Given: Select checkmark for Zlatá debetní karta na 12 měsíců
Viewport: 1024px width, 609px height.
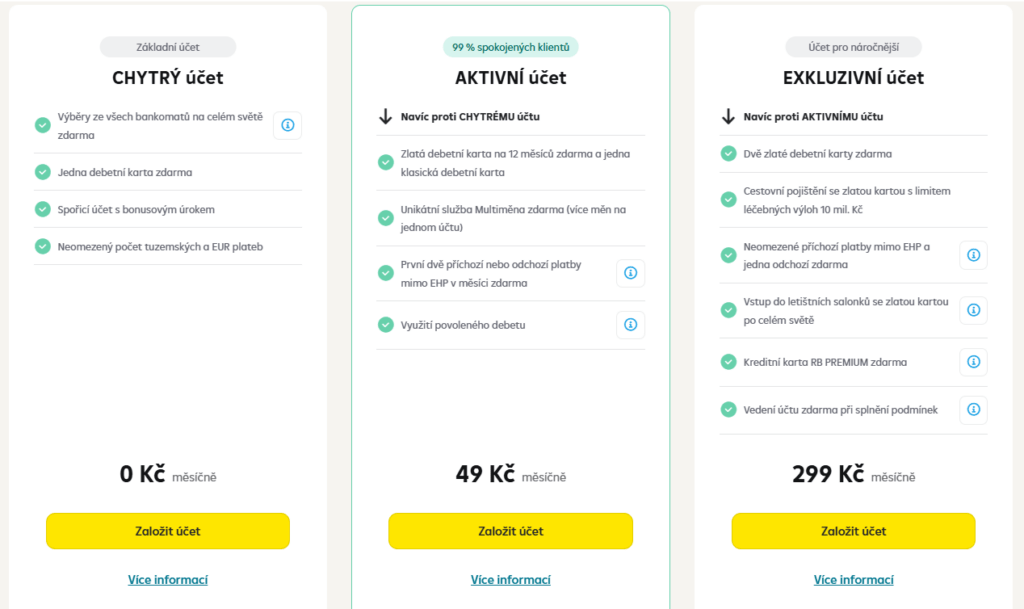Looking at the screenshot, I should coord(385,161).
